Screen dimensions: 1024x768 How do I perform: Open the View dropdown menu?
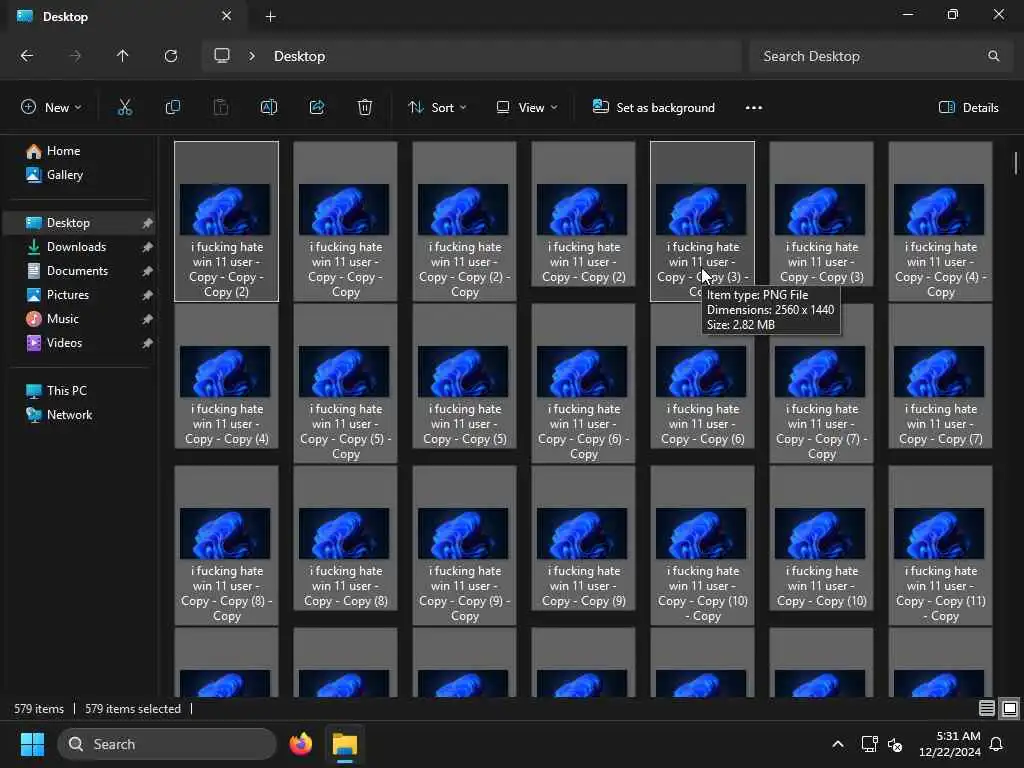[x=526, y=108]
